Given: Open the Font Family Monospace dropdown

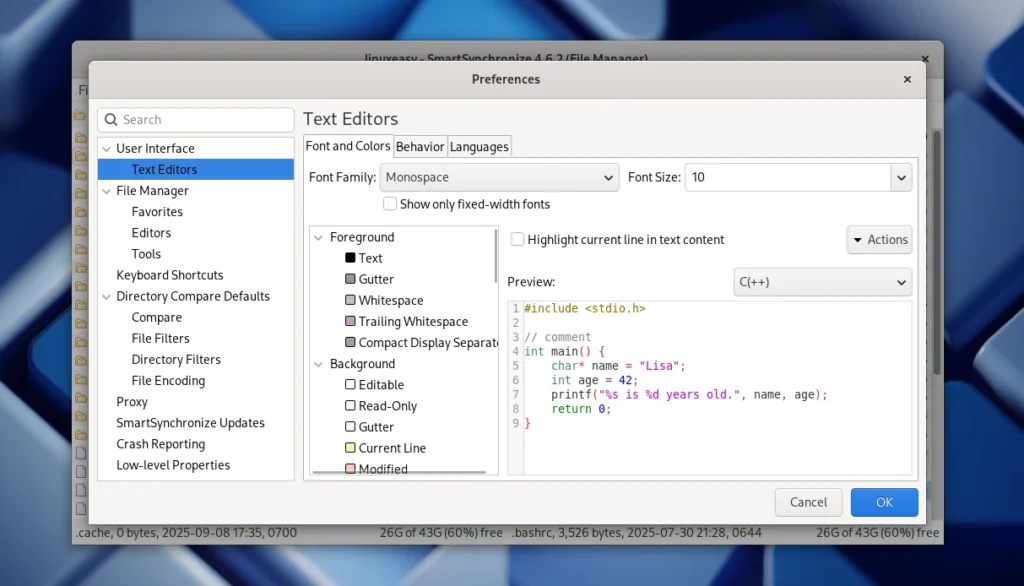Looking at the screenshot, I should [x=500, y=178].
